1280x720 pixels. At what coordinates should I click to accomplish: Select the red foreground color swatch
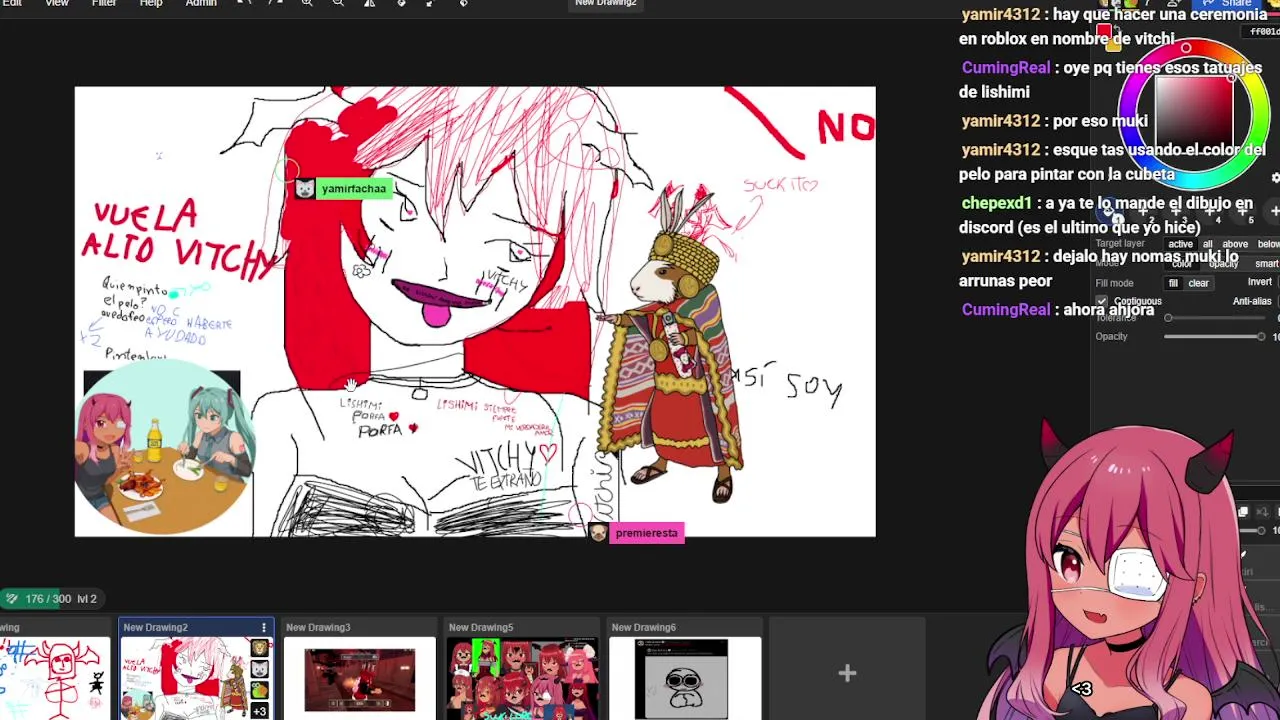pyautogui.click(x=1103, y=31)
